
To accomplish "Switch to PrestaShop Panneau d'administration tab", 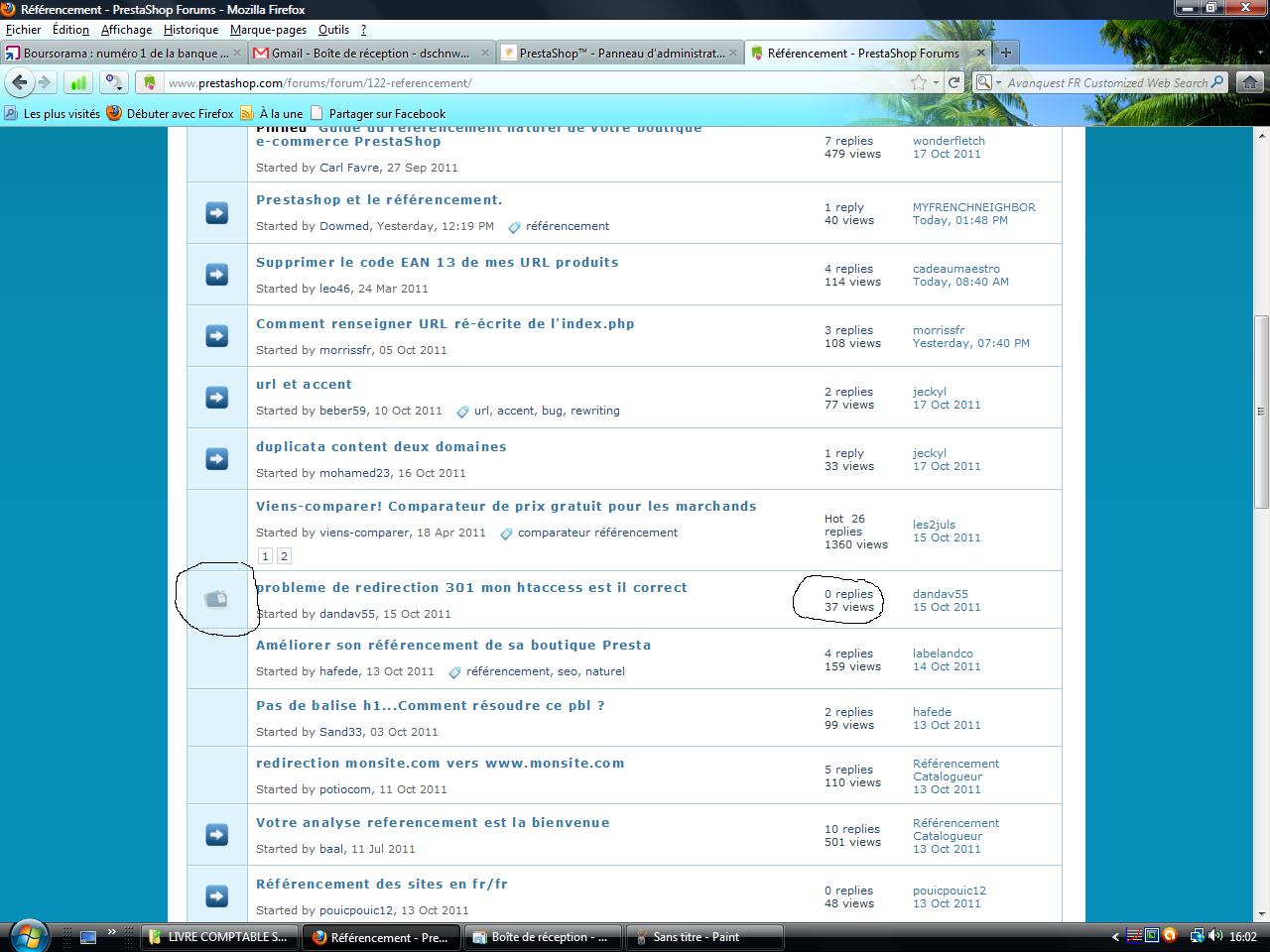I will pyautogui.click(x=620, y=53).
